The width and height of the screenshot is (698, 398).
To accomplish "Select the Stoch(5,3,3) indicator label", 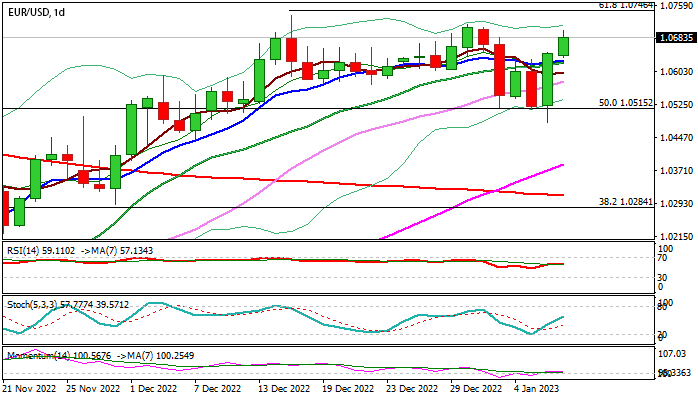I will [68, 305].
